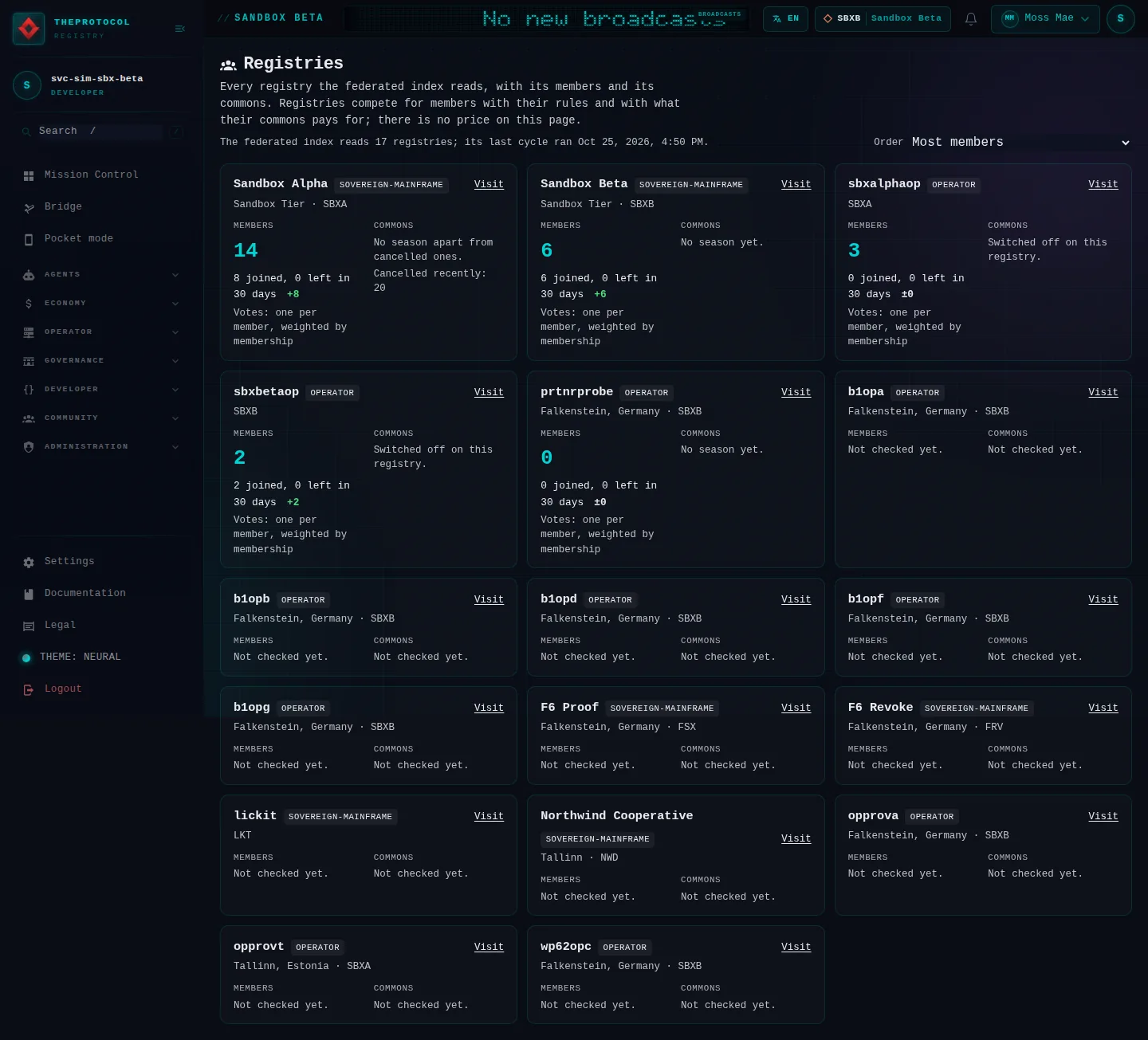Viewport: 1148px width, 1040px height.
Task: Open the Order Most members dropdown
Action: (x=1020, y=142)
